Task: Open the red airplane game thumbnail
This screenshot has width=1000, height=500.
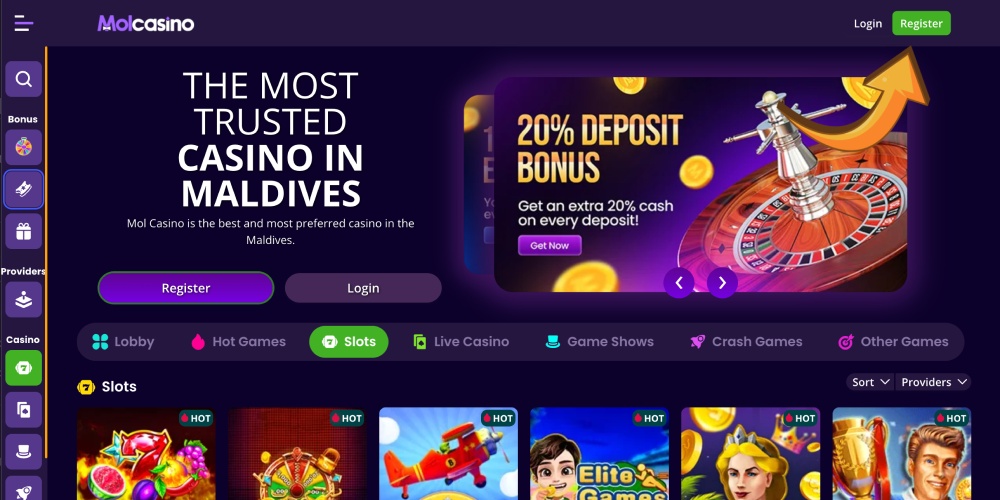Action: click(448, 453)
